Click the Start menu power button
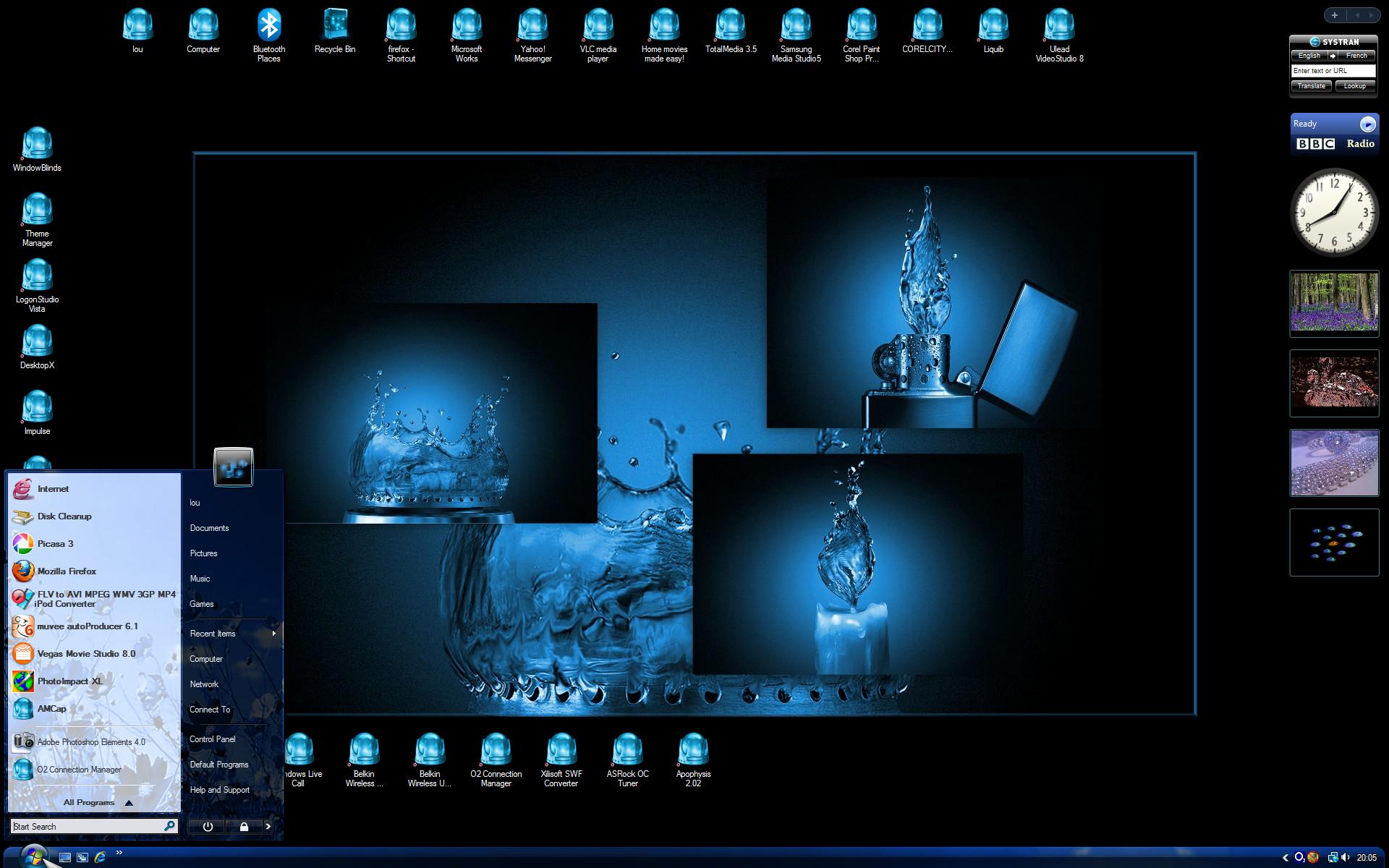 208,826
